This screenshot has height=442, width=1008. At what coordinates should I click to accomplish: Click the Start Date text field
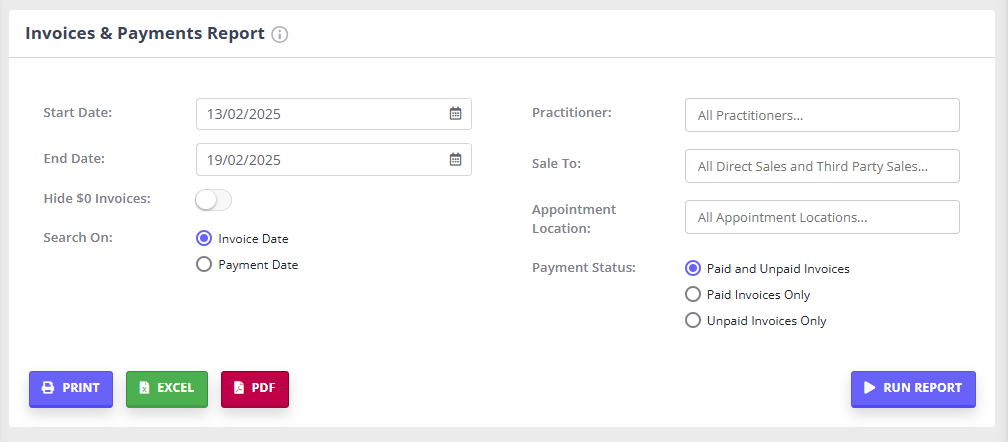[x=334, y=114]
